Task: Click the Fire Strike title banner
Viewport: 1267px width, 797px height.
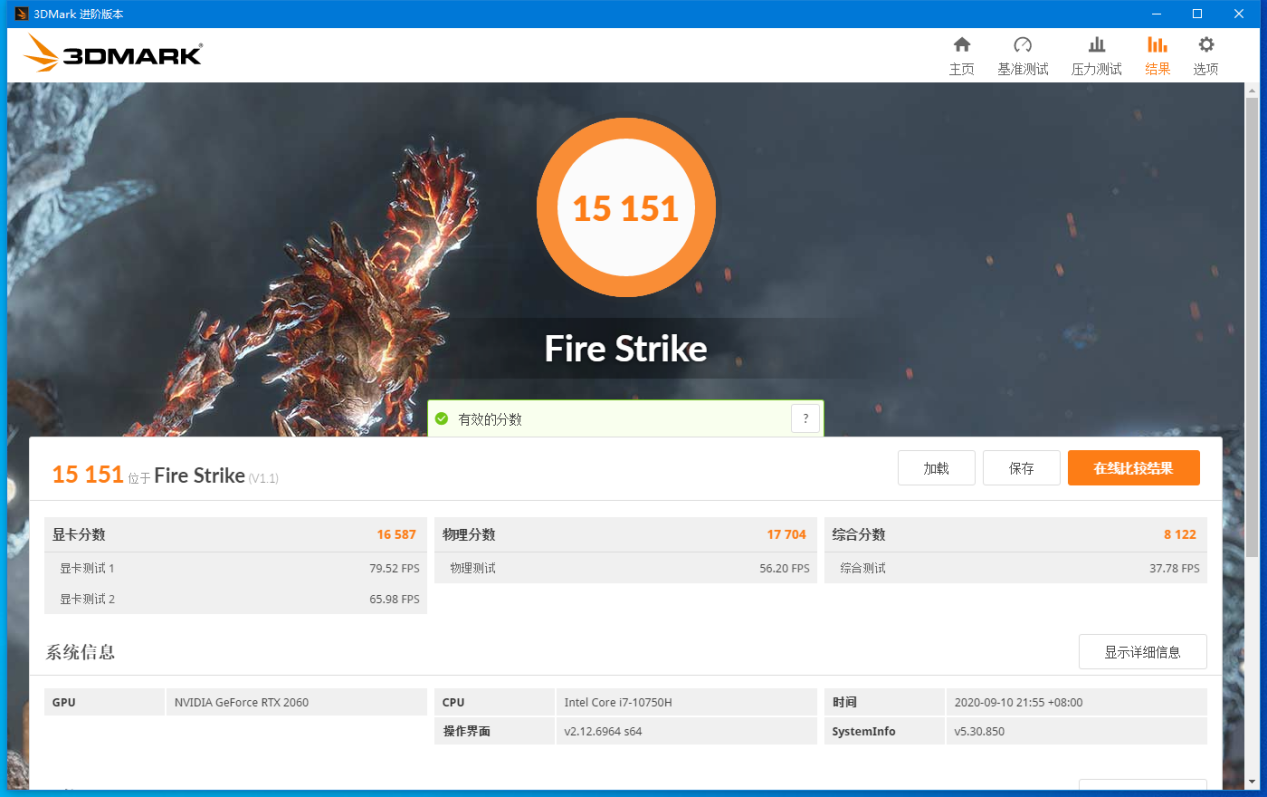Action: tap(626, 348)
